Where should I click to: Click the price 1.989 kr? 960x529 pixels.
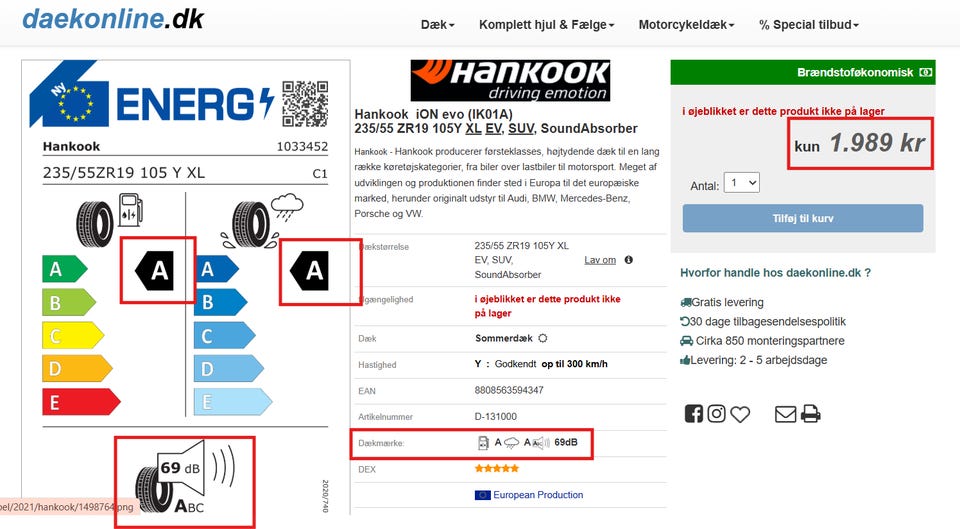877,143
